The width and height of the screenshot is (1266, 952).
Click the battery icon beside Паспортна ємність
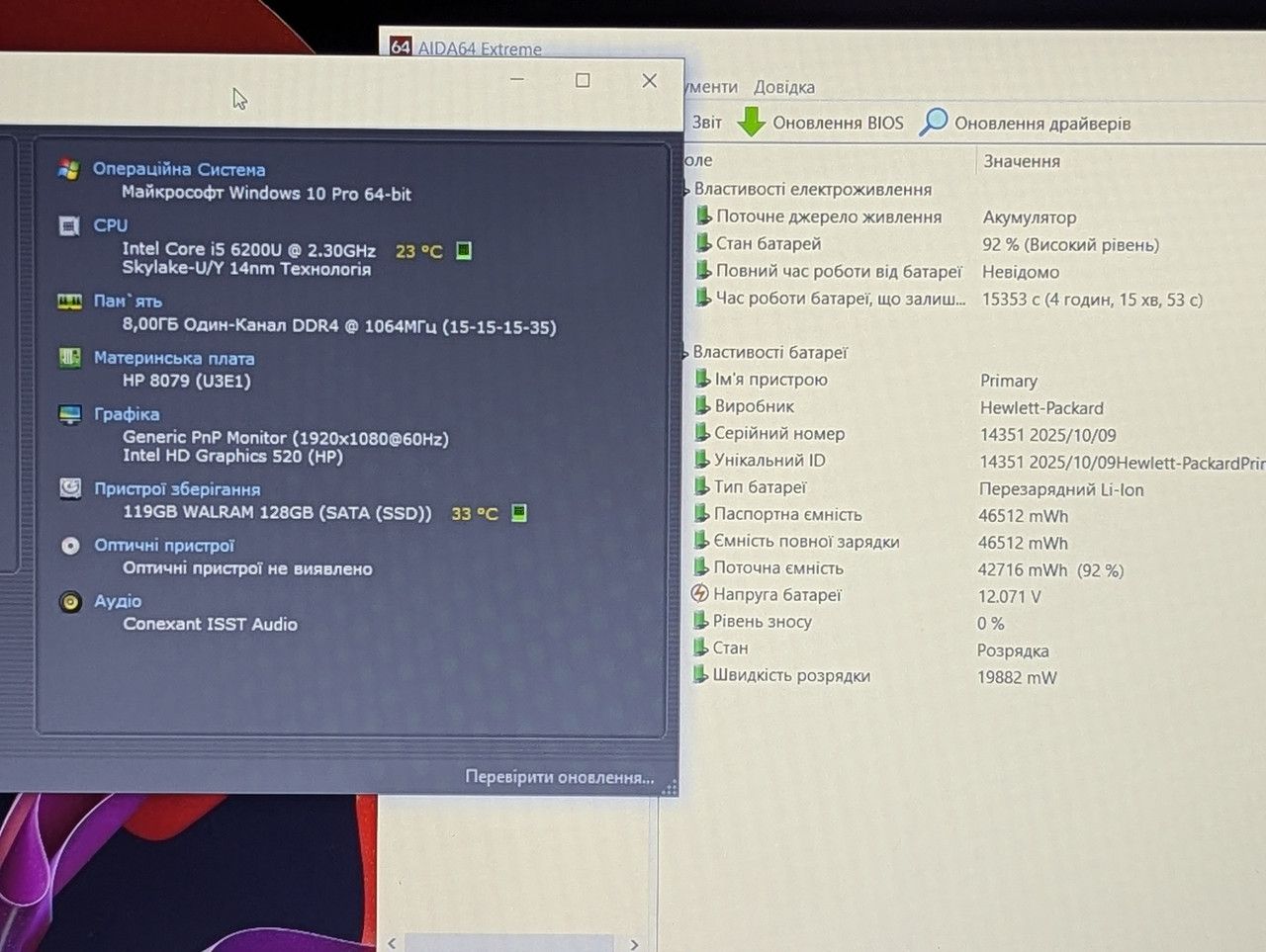pos(701,513)
